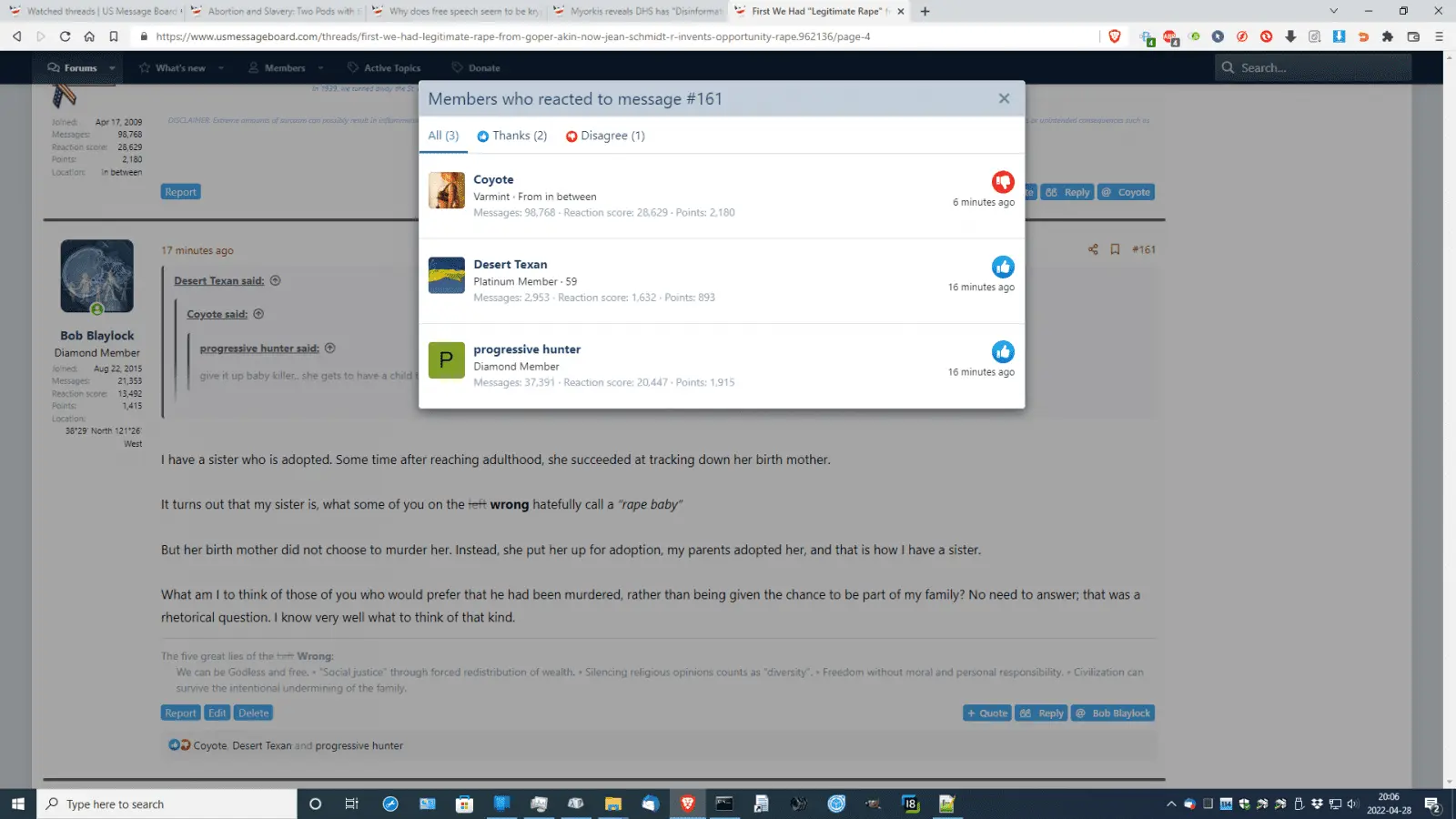Open the tab search chevron
Viewport: 1456px width, 819px height.
pyautogui.click(x=1334, y=11)
